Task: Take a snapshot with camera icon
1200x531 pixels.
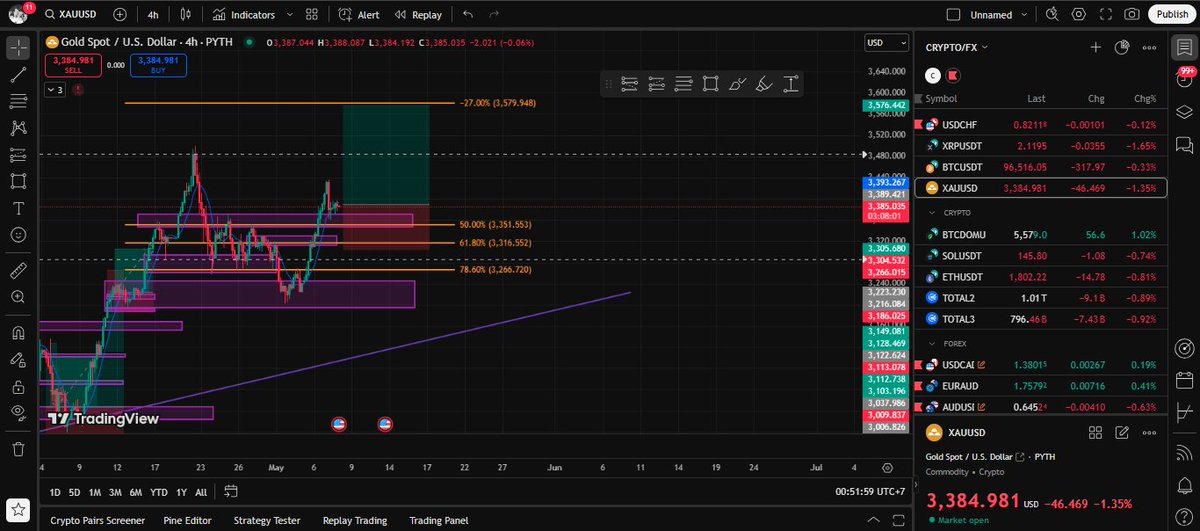Action: pos(1131,15)
